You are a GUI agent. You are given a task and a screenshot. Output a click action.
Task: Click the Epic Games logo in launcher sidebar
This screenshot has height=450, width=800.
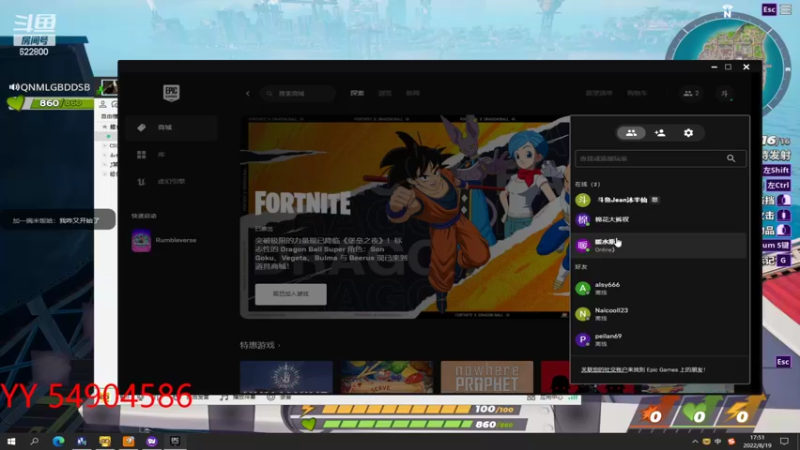(x=171, y=93)
